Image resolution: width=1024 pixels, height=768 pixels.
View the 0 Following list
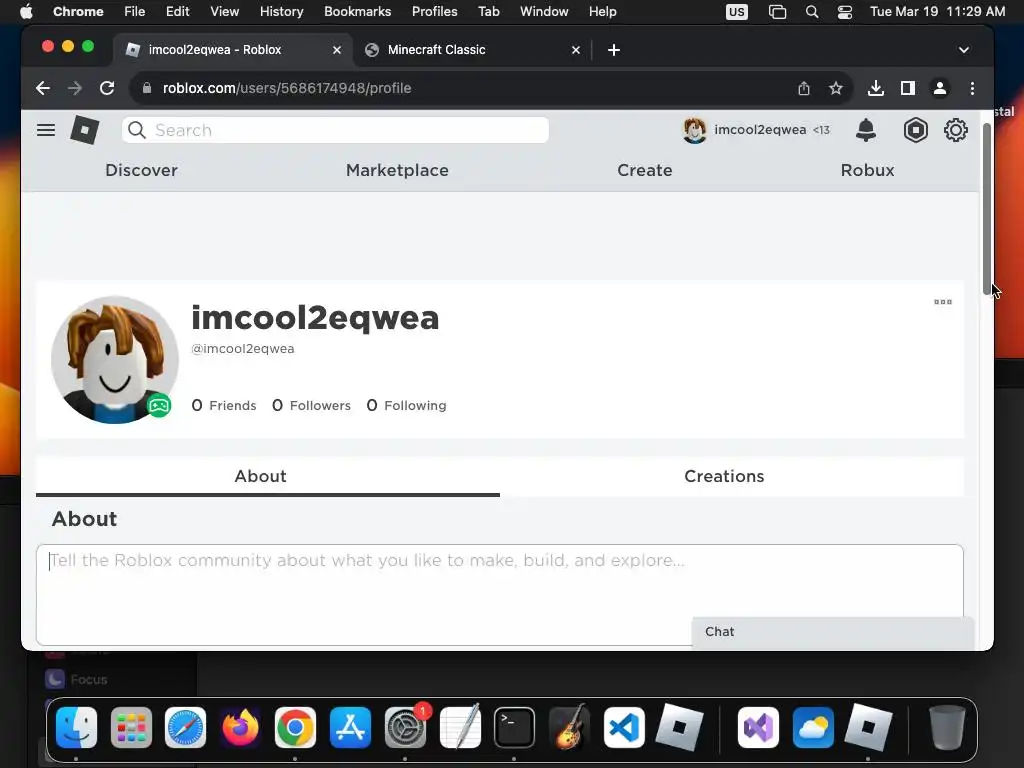click(406, 406)
